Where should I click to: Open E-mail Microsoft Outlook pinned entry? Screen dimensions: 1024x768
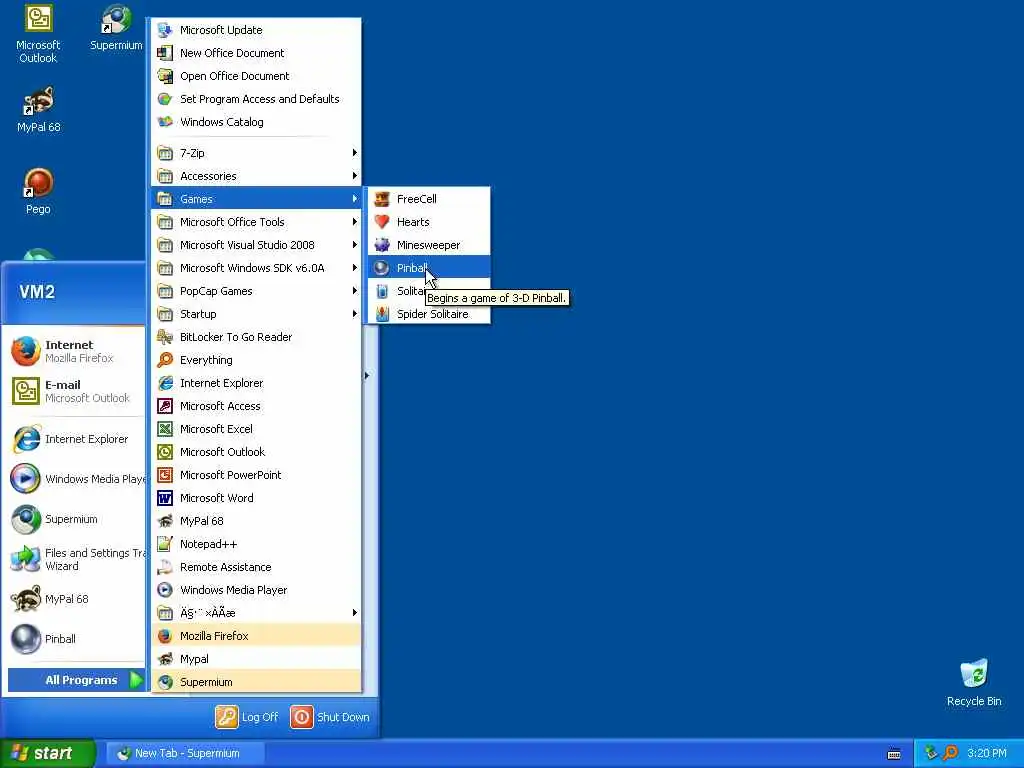pos(76,391)
